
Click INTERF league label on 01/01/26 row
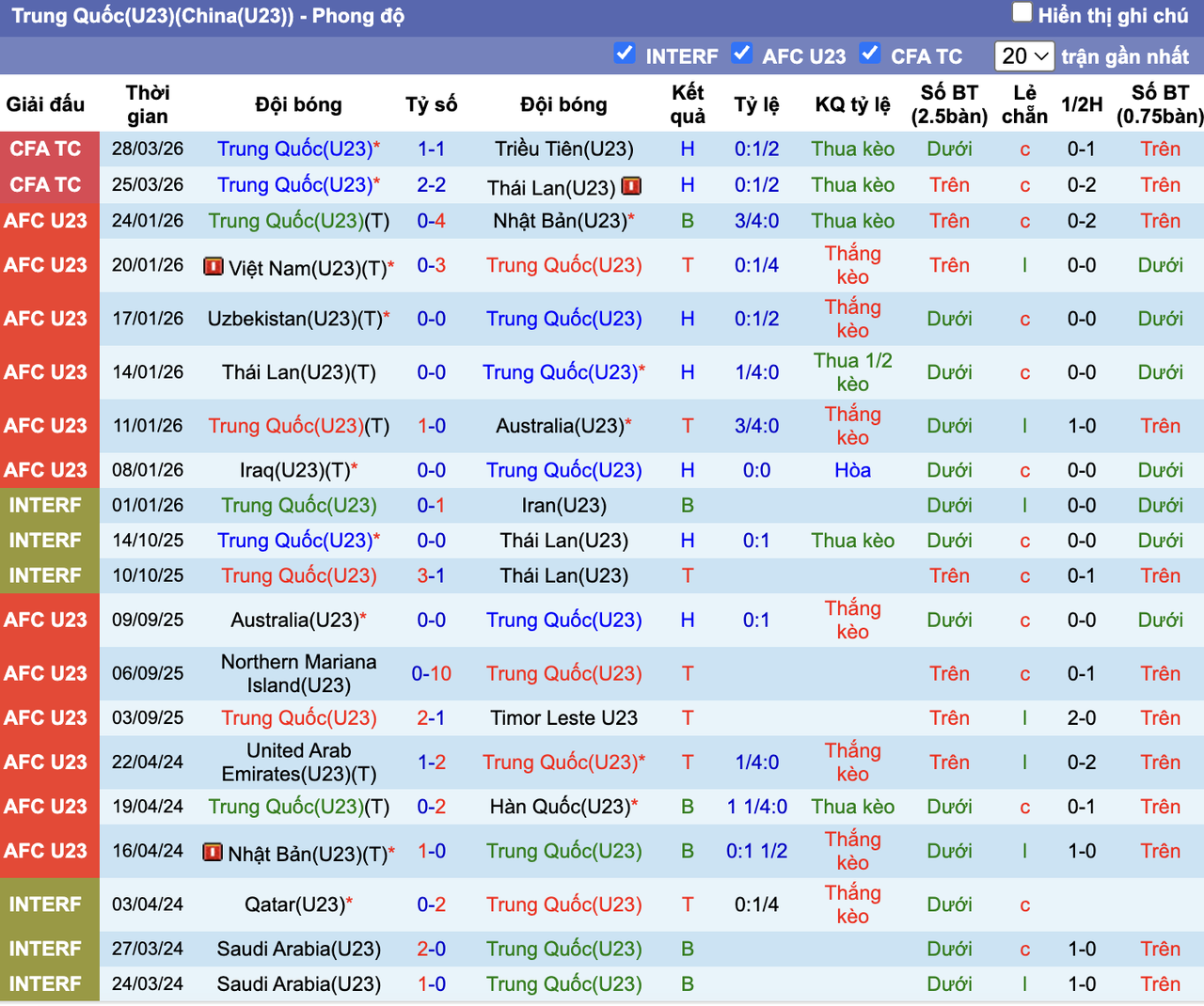(45, 506)
